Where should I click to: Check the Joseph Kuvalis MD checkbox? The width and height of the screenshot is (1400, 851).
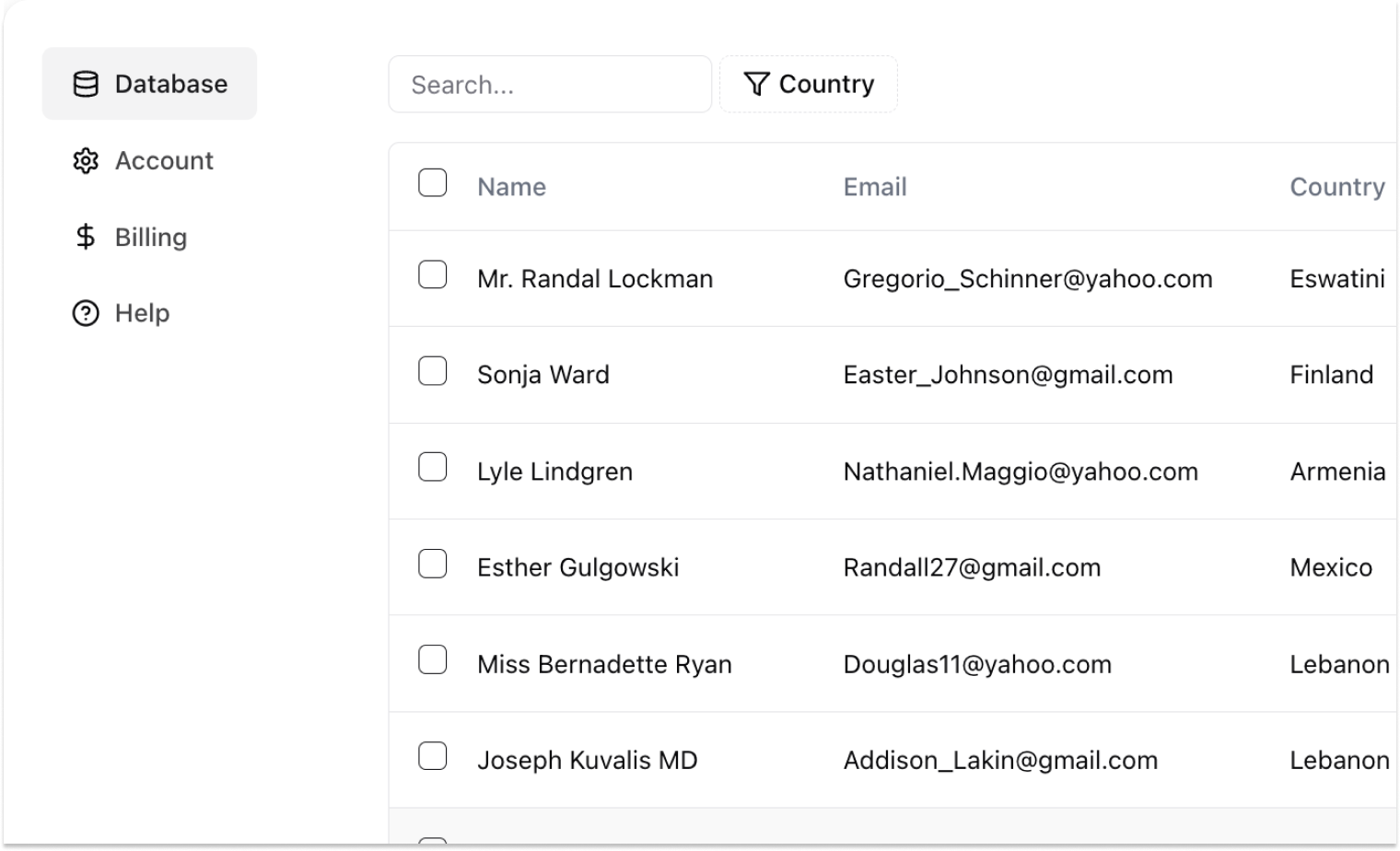pos(433,756)
